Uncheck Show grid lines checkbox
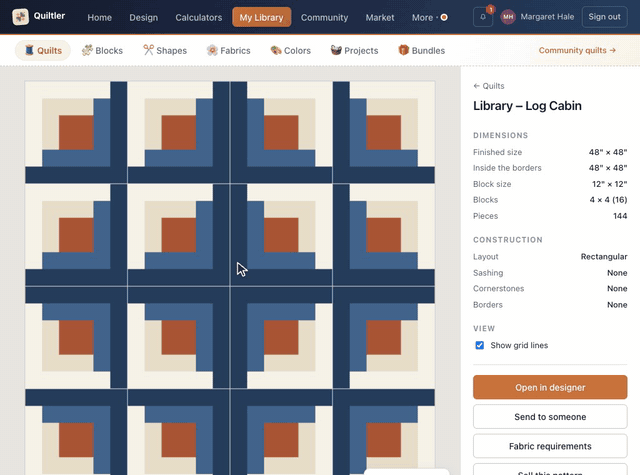The height and width of the screenshot is (475, 640). [x=480, y=345]
